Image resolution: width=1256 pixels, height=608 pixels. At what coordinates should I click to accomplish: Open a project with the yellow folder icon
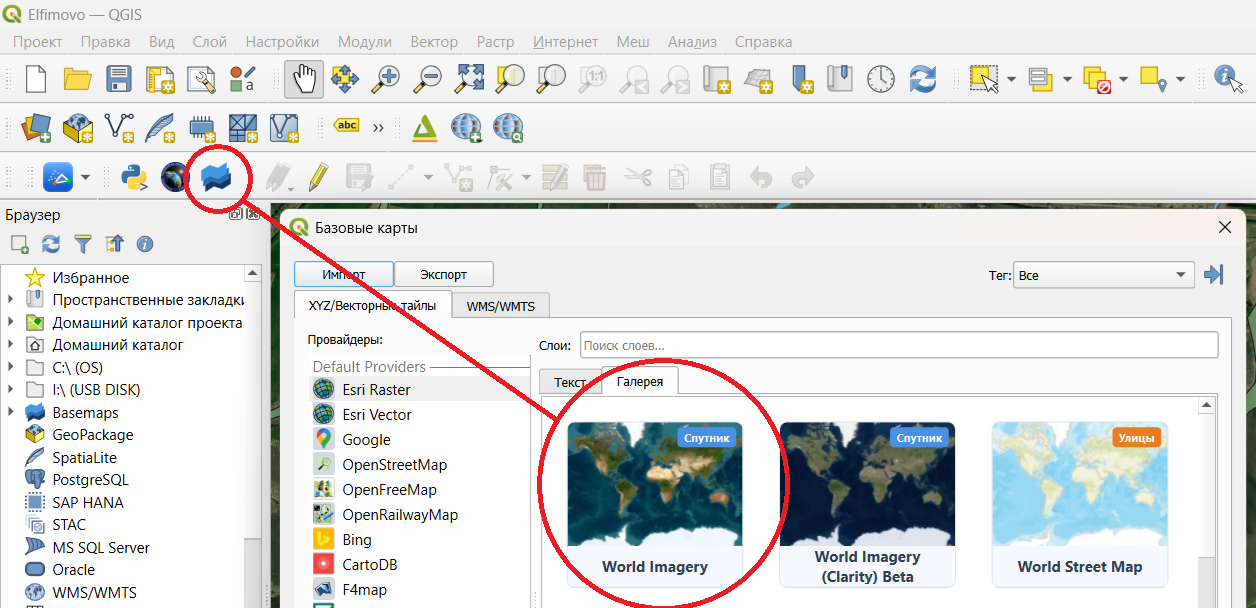click(x=78, y=79)
